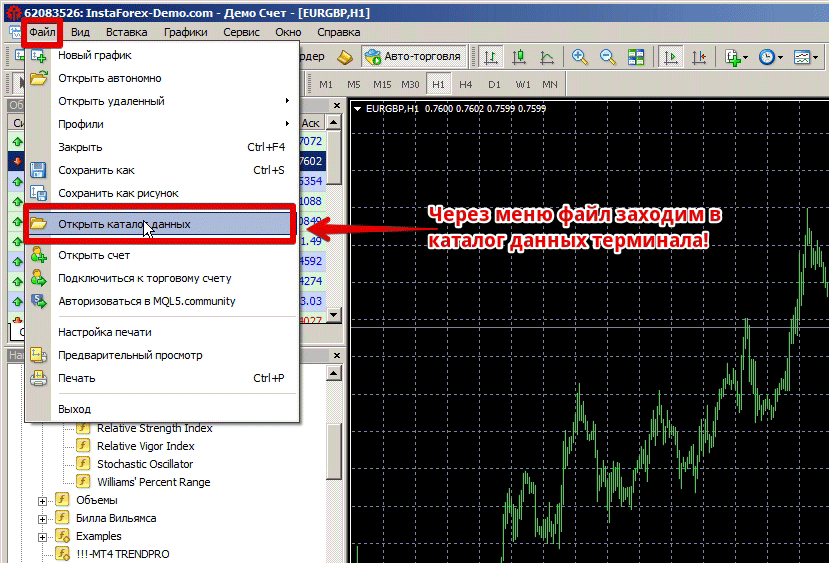Switch chart to bar chart view
This screenshot has height=563, width=829.
point(491,57)
